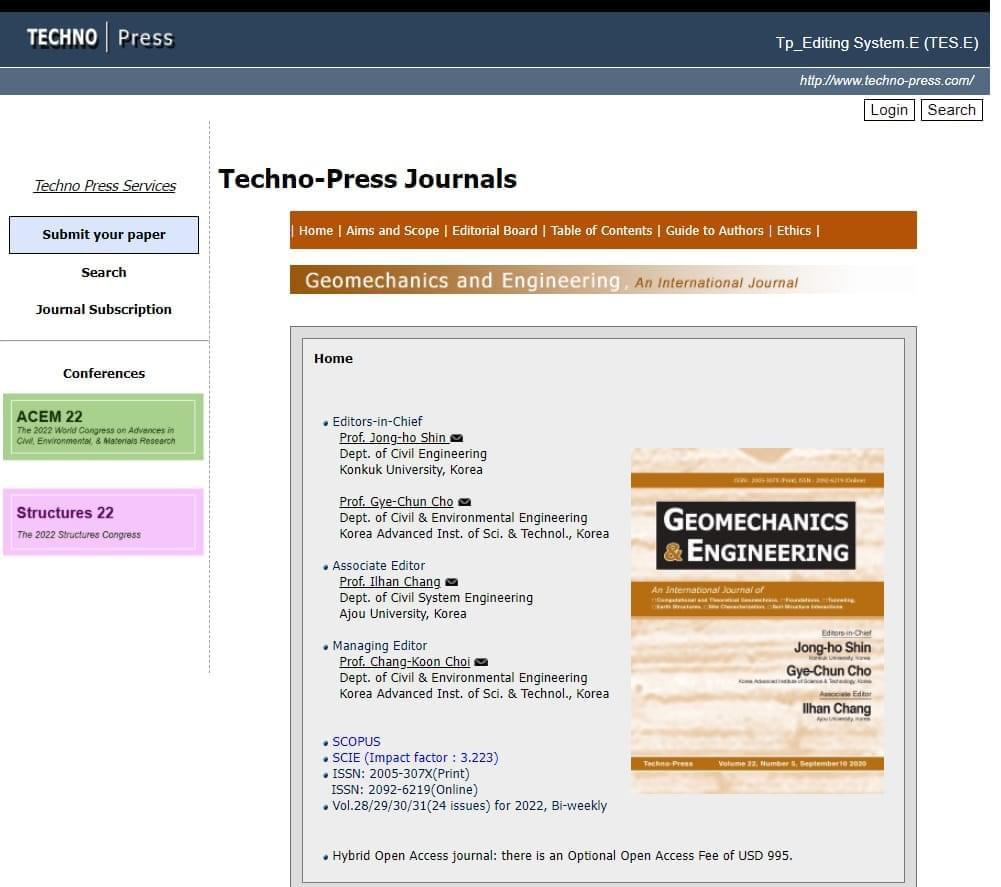
Task: Open the ACEM 22 conference banner
Action: tap(103, 427)
